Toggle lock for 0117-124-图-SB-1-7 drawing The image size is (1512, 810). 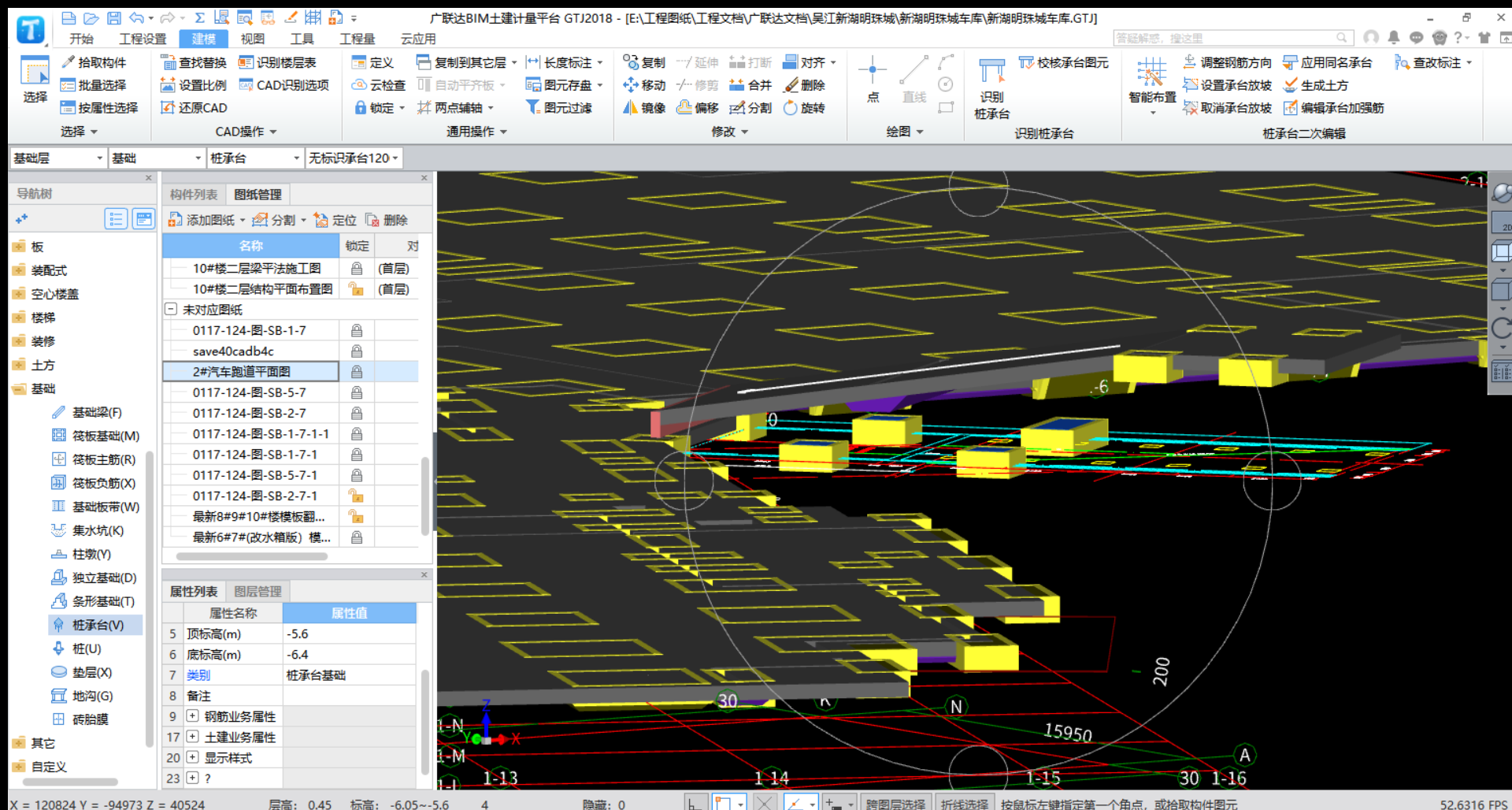[x=357, y=330]
